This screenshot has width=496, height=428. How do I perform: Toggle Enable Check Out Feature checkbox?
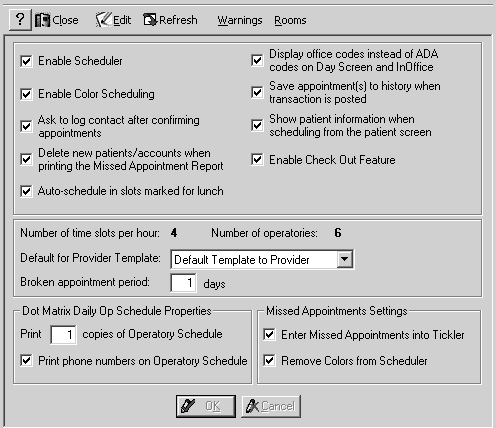(x=257, y=160)
